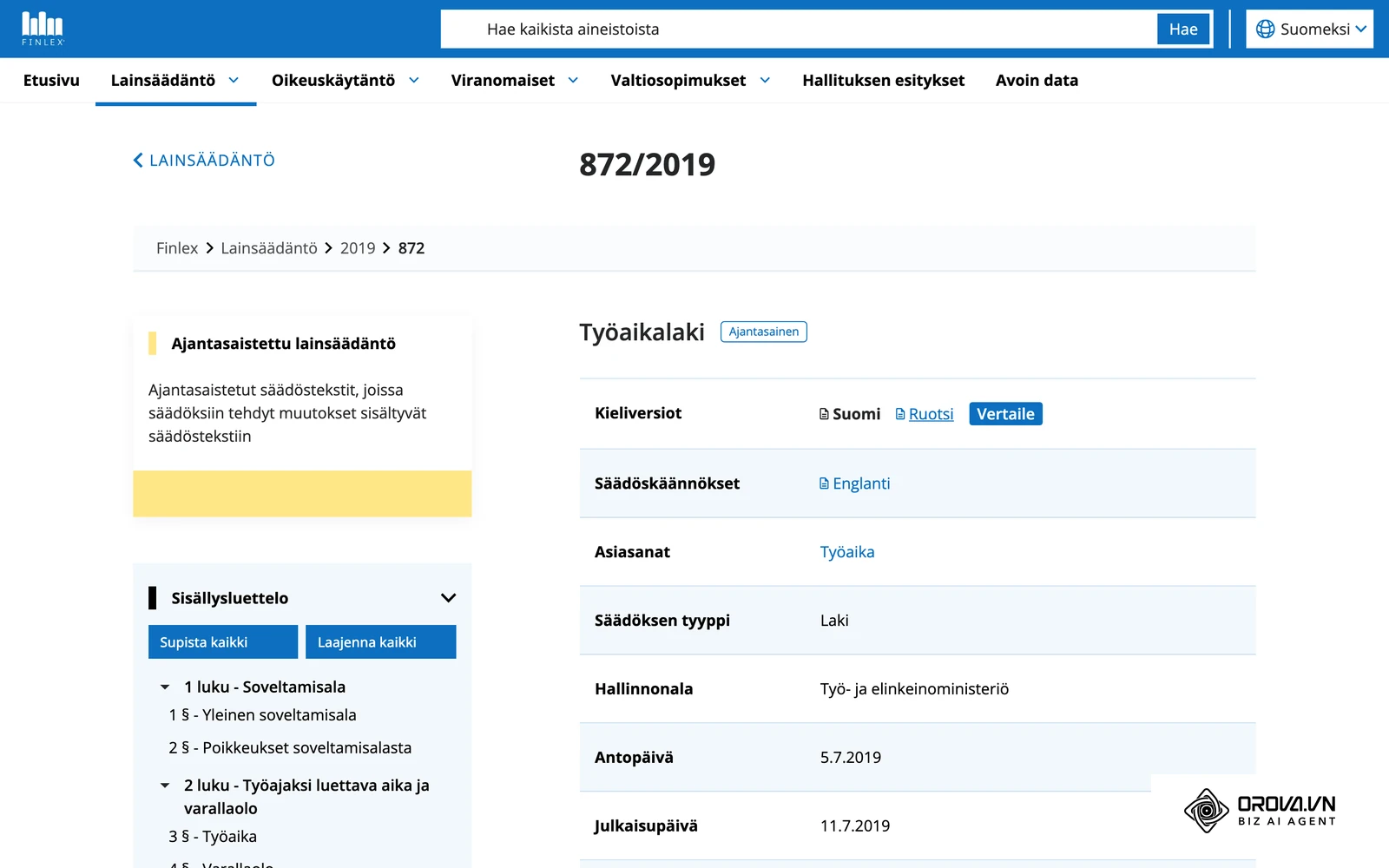Click Laajenna kaikki button
1389x868 pixels.
pos(381,642)
